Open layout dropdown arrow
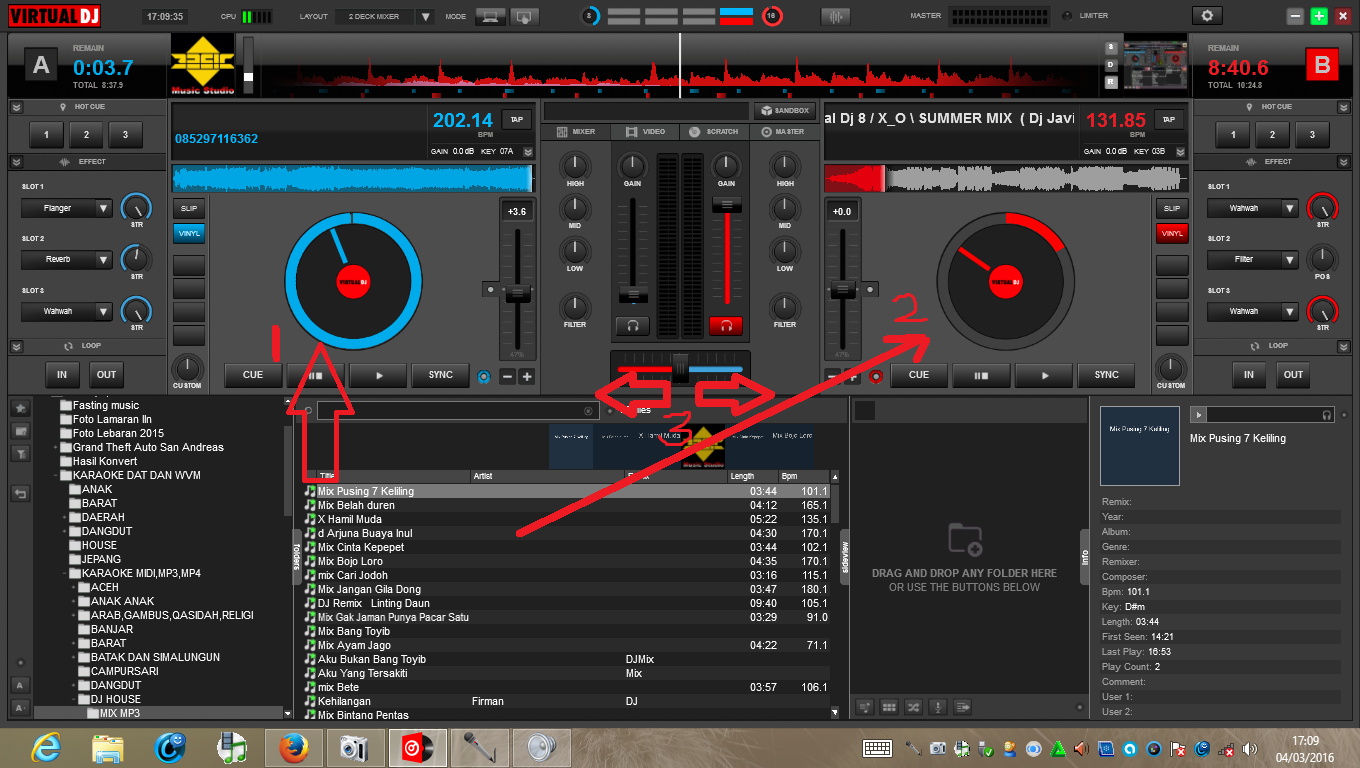Screen dimensions: 1360x768 coord(426,17)
